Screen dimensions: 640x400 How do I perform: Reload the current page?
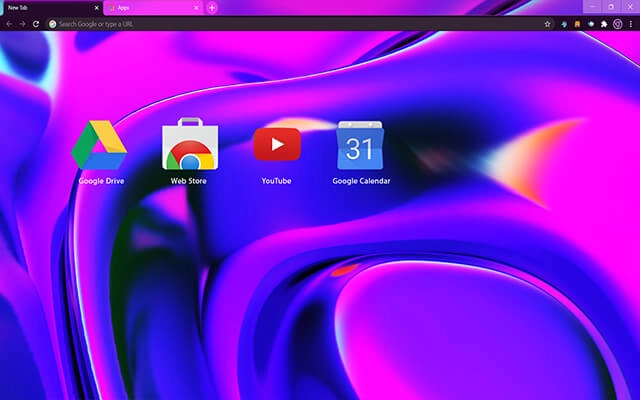tap(36, 24)
